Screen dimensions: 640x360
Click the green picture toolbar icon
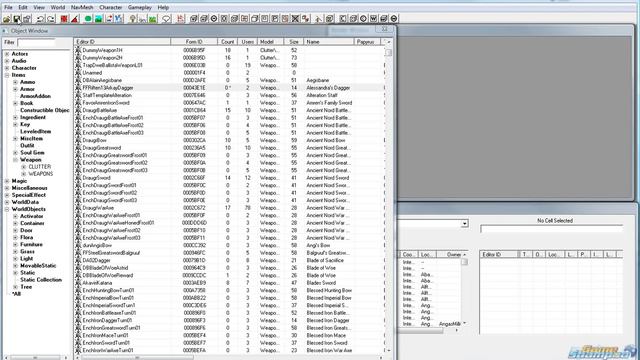point(152,19)
